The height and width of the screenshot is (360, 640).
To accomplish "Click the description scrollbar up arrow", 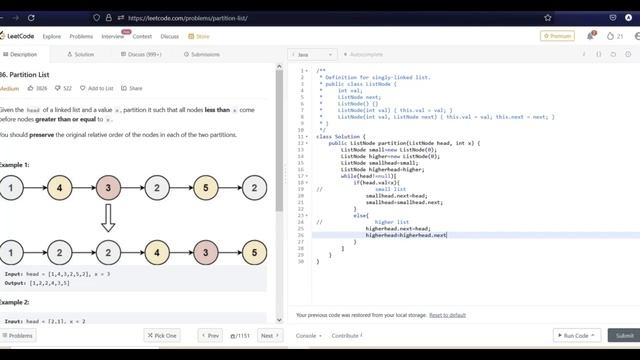I will click(x=279, y=66).
